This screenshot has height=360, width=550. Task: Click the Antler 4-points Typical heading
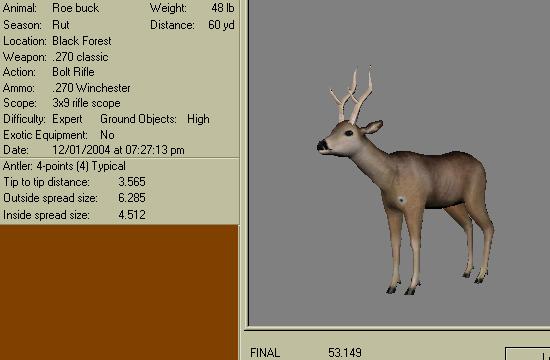64,166
